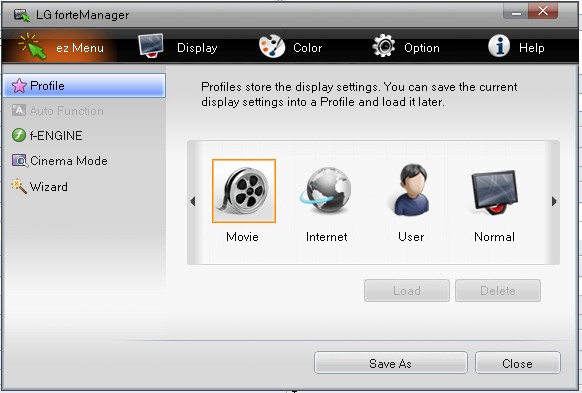
Task: Open the f-ENGINE sidebar item
Action: [x=47, y=135]
